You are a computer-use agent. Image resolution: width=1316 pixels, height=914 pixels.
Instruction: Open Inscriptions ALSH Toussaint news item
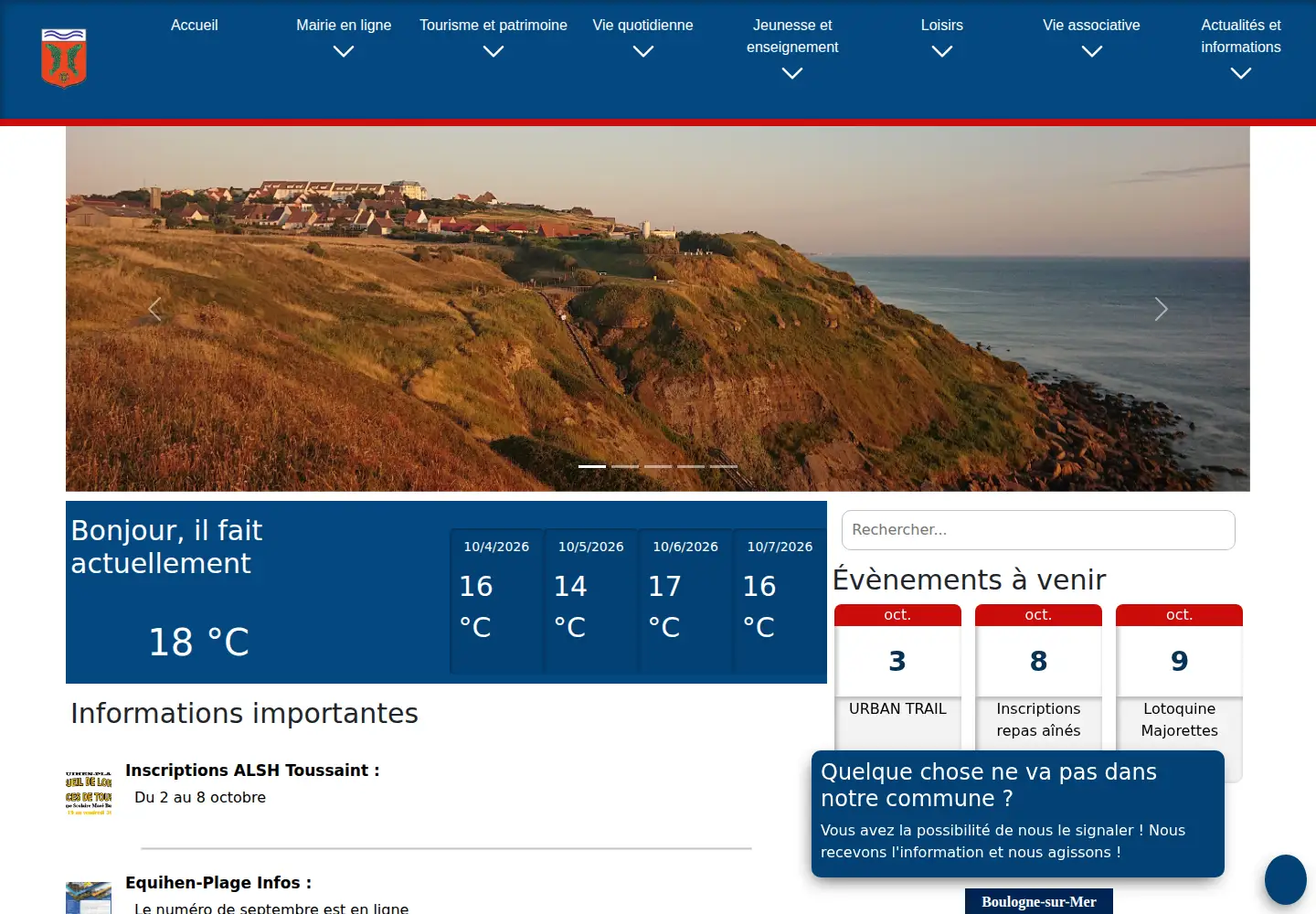pos(252,771)
